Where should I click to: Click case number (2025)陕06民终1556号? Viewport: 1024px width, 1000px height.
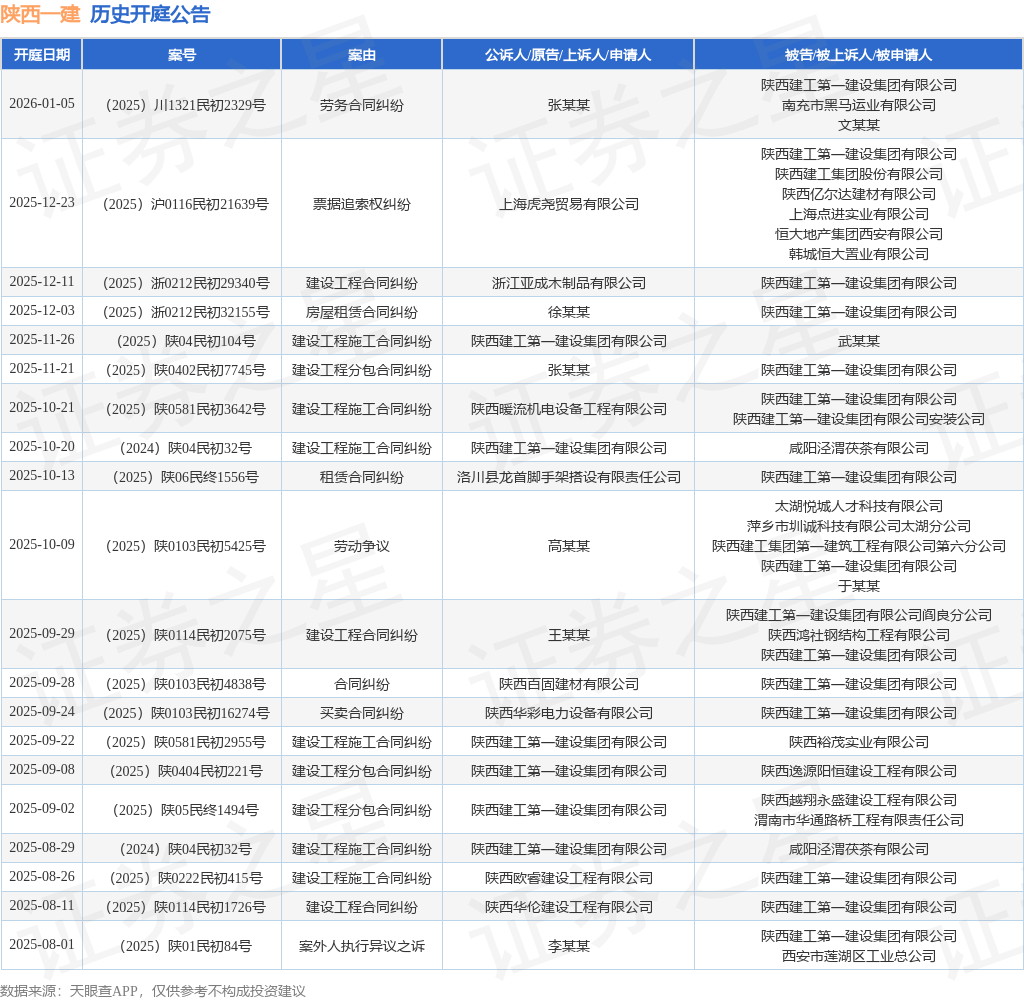pos(185,477)
